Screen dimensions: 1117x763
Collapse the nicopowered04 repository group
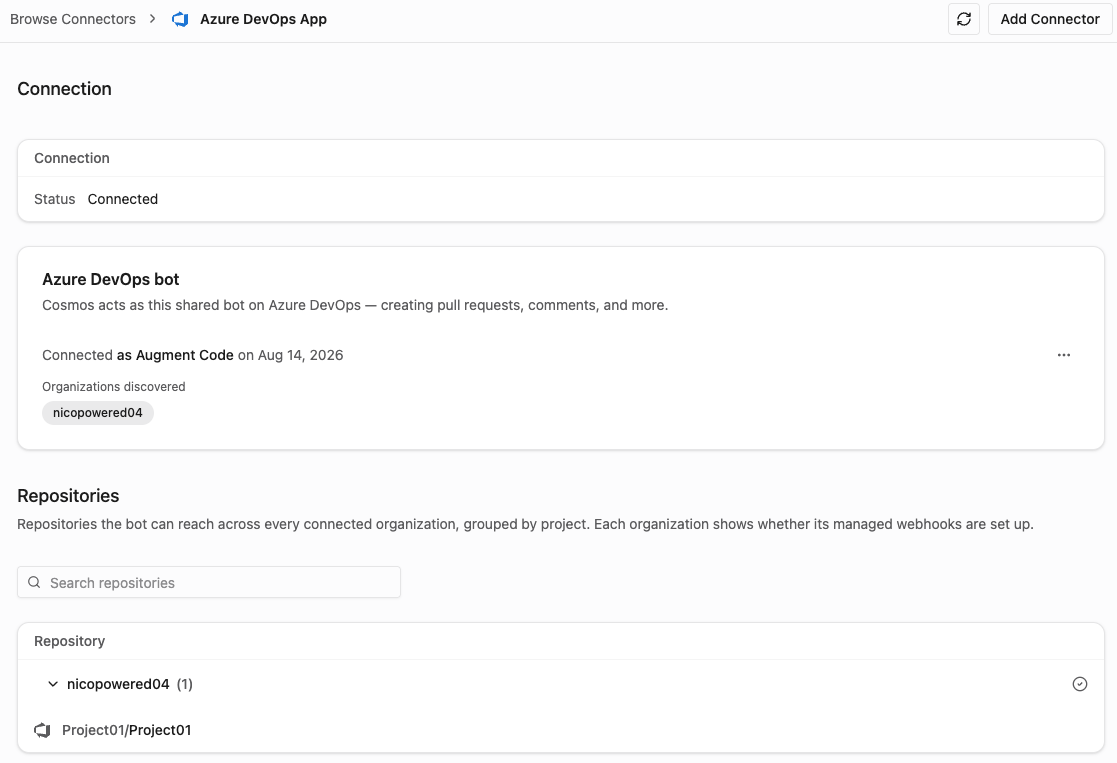coord(53,684)
